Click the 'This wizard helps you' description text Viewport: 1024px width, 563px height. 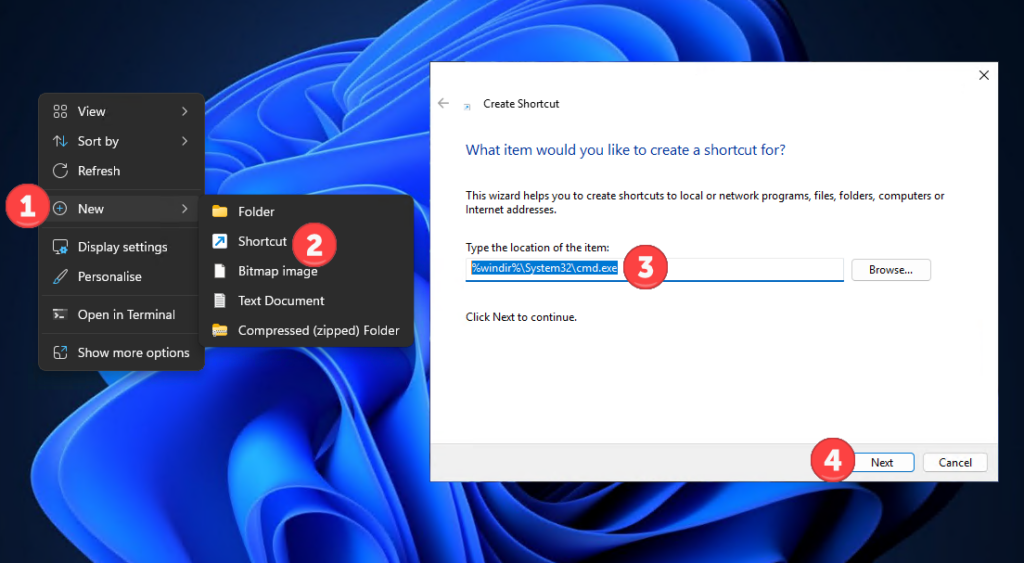tap(705, 202)
